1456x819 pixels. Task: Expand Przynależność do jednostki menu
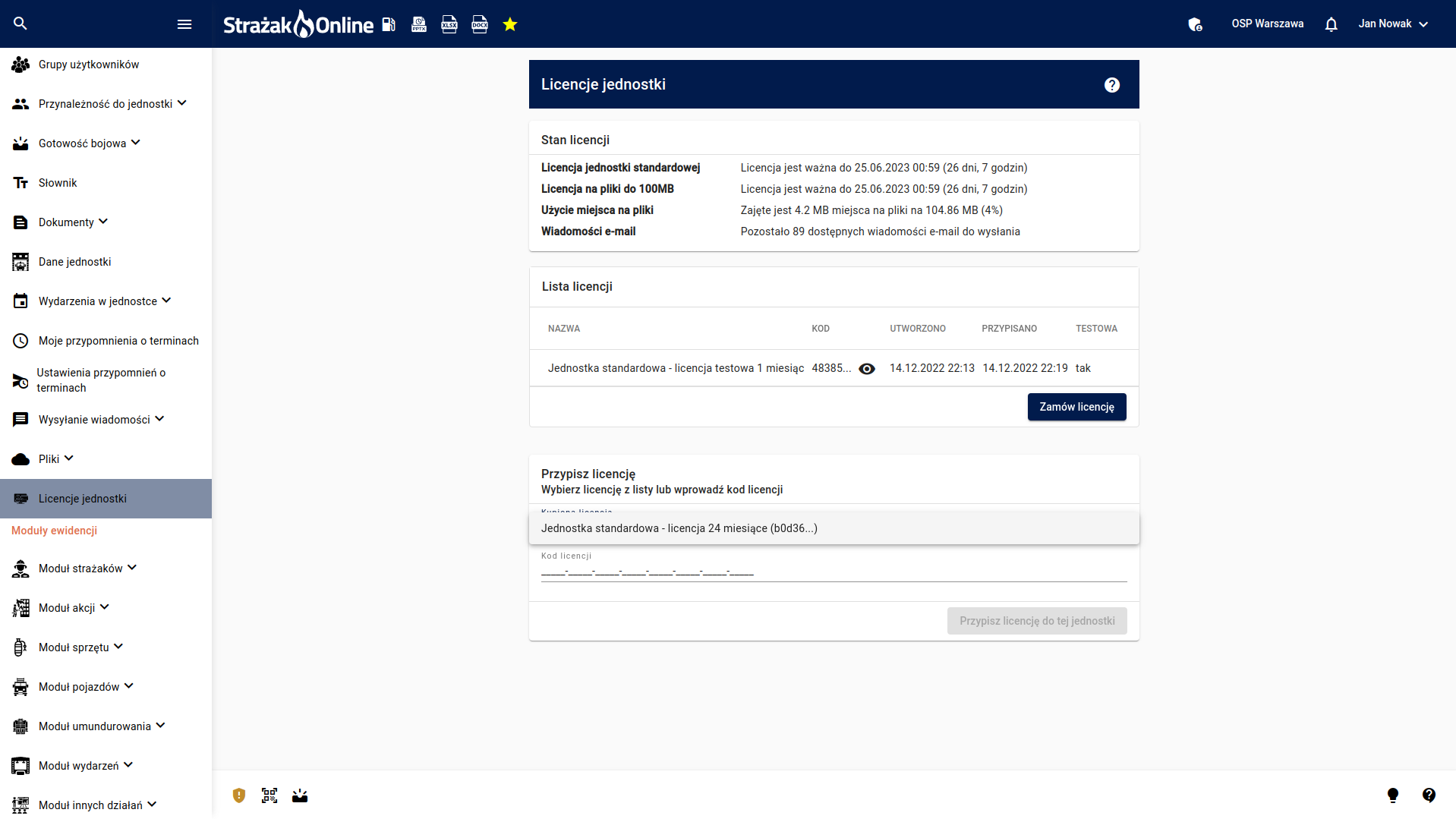pos(182,103)
